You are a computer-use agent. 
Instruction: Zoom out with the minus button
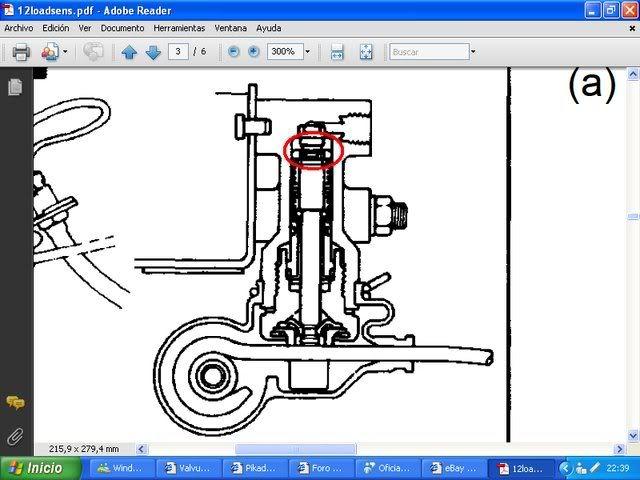(x=234, y=51)
